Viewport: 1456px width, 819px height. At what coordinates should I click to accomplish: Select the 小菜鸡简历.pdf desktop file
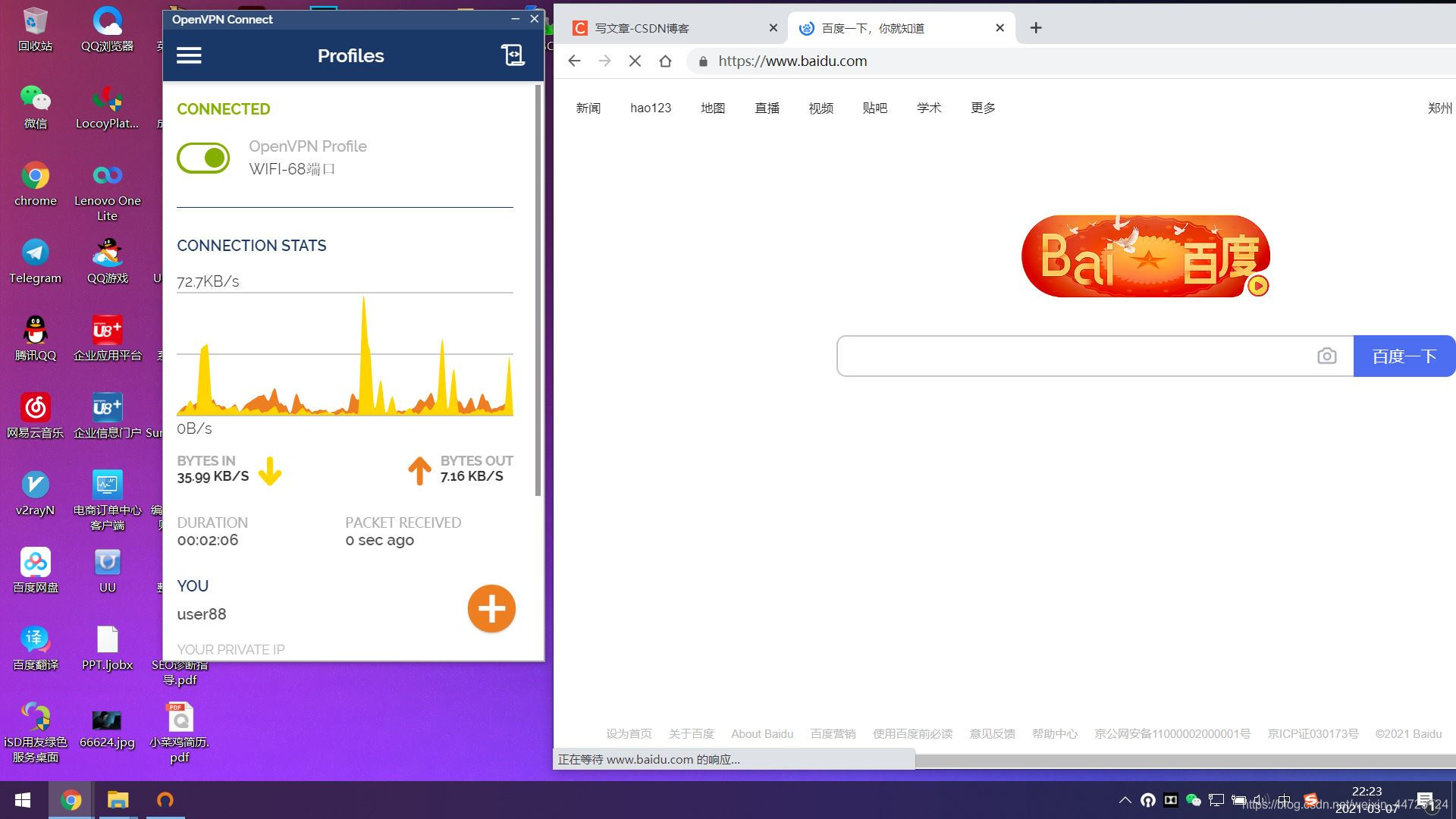pos(180,732)
